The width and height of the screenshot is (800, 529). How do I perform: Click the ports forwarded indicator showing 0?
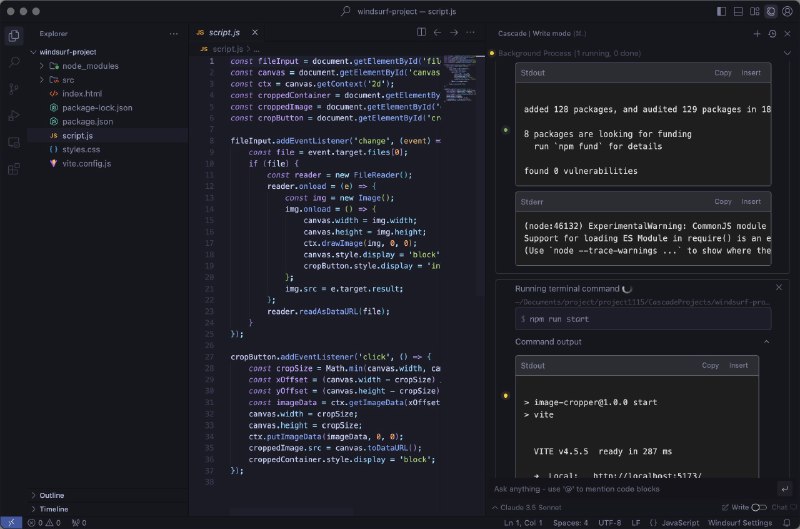(79, 523)
